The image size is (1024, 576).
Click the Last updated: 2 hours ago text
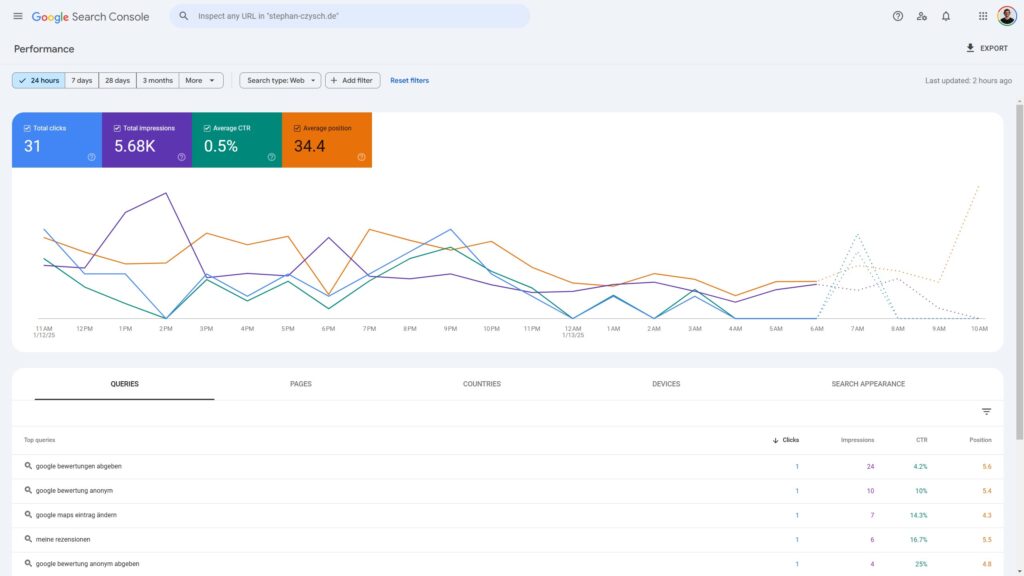click(x=968, y=81)
